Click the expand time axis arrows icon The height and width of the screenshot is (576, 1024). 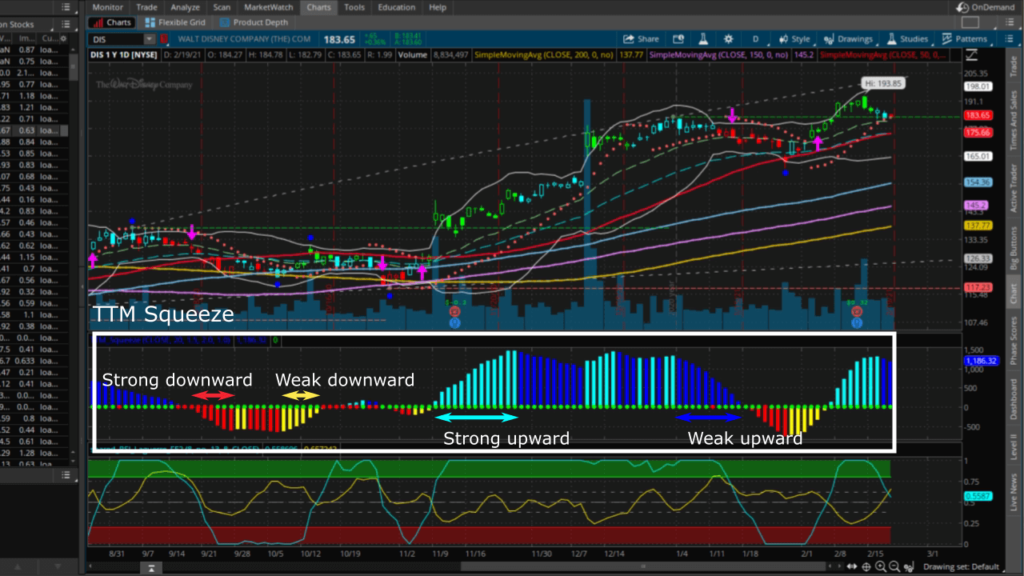[x=852, y=567]
